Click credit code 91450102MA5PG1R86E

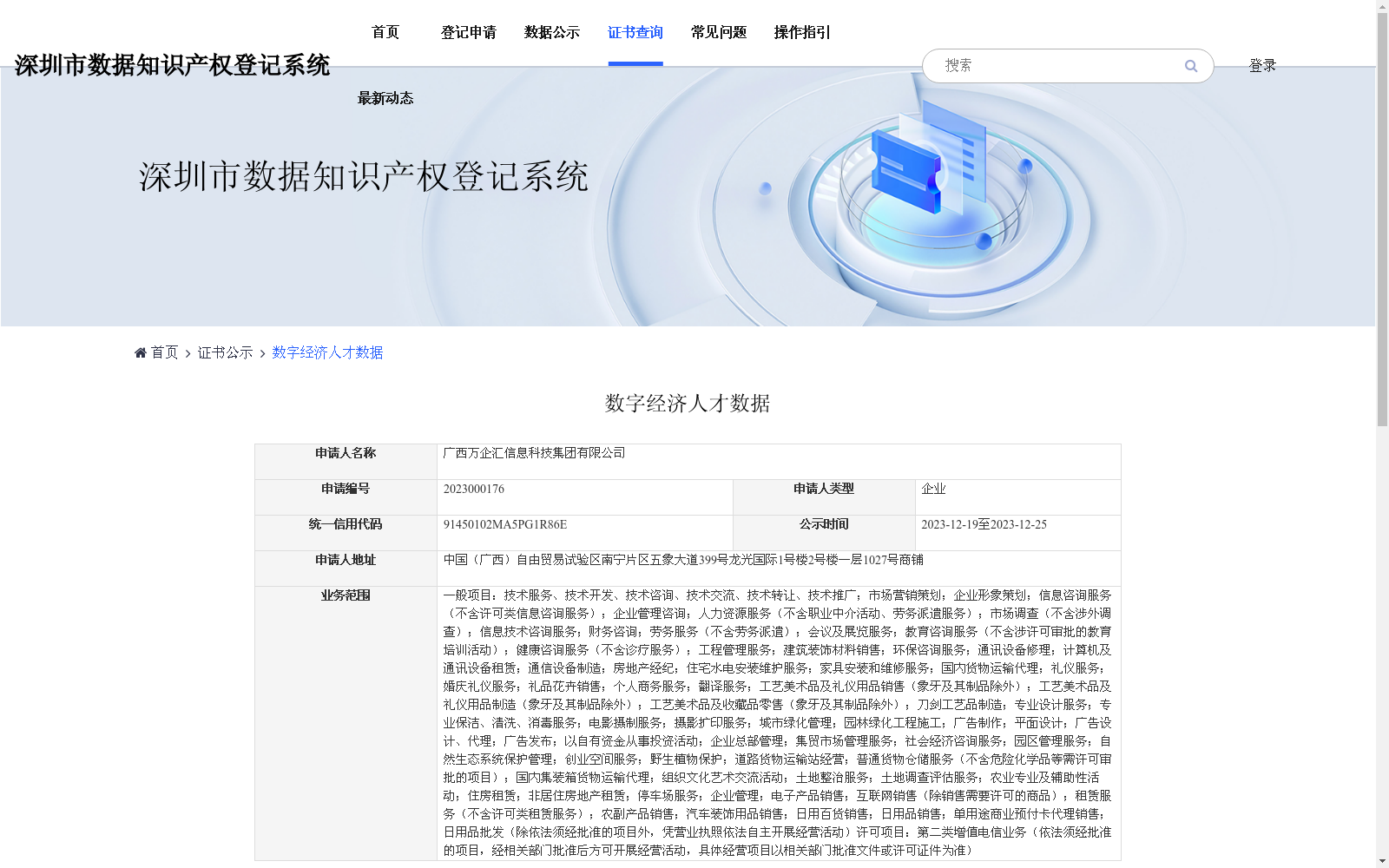pos(504,524)
